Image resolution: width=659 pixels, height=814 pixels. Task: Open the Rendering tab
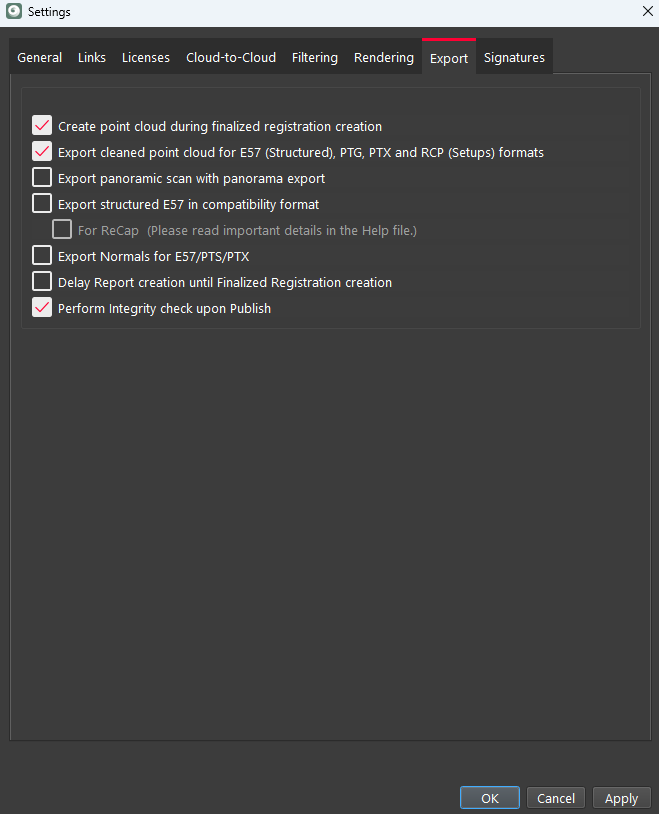(384, 58)
